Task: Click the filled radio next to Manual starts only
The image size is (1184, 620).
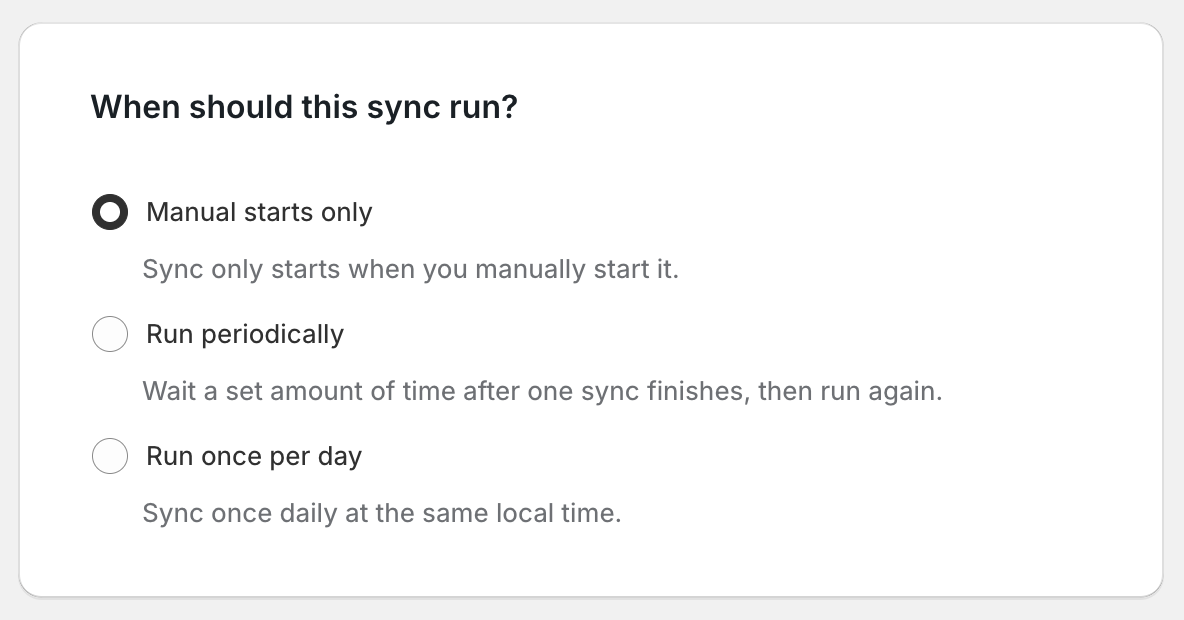Action: [110, 212]
